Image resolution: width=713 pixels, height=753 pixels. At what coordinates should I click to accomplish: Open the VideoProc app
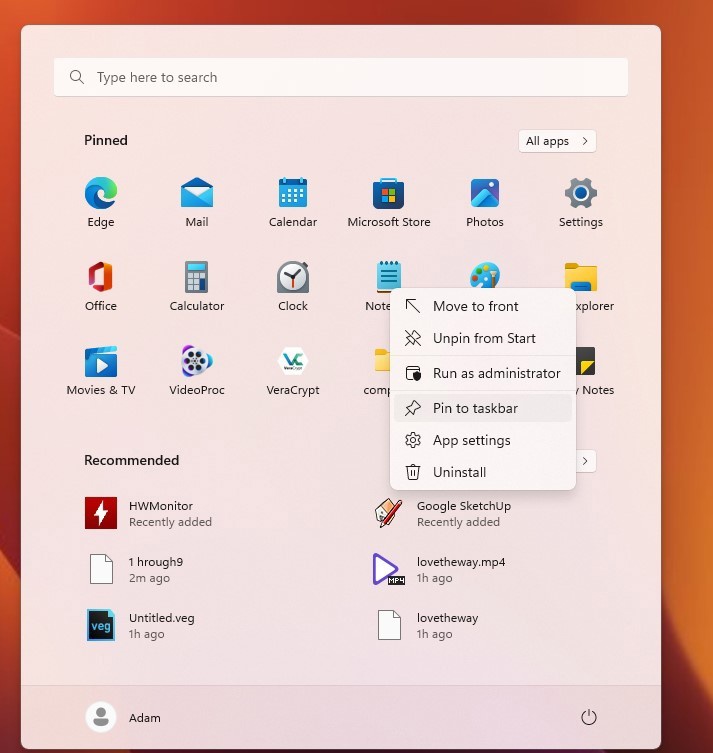click(197, 361)
